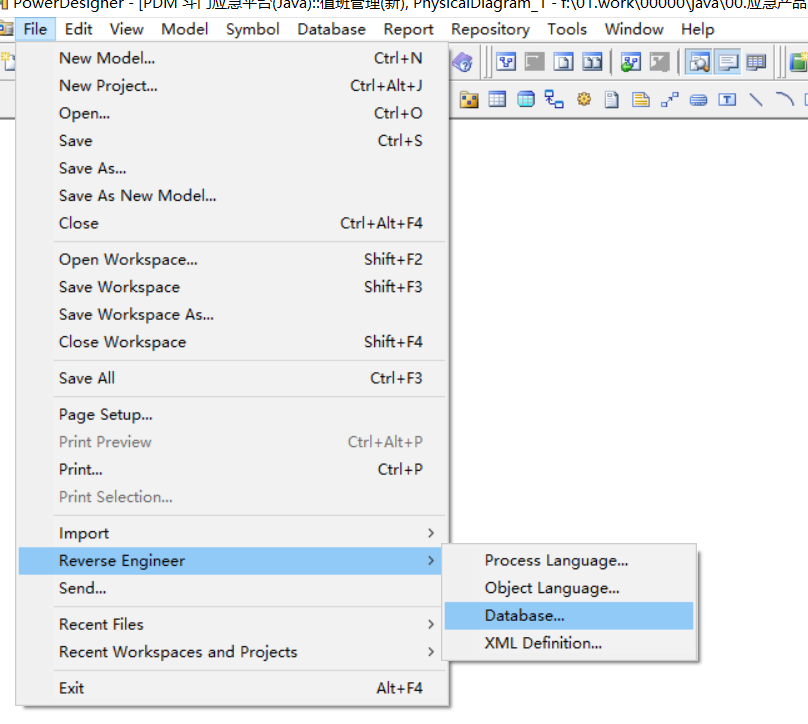Viewport: 808px width, 724px height.
Task: Choose XML Definition... in submenu
Action: coord(569,643)
